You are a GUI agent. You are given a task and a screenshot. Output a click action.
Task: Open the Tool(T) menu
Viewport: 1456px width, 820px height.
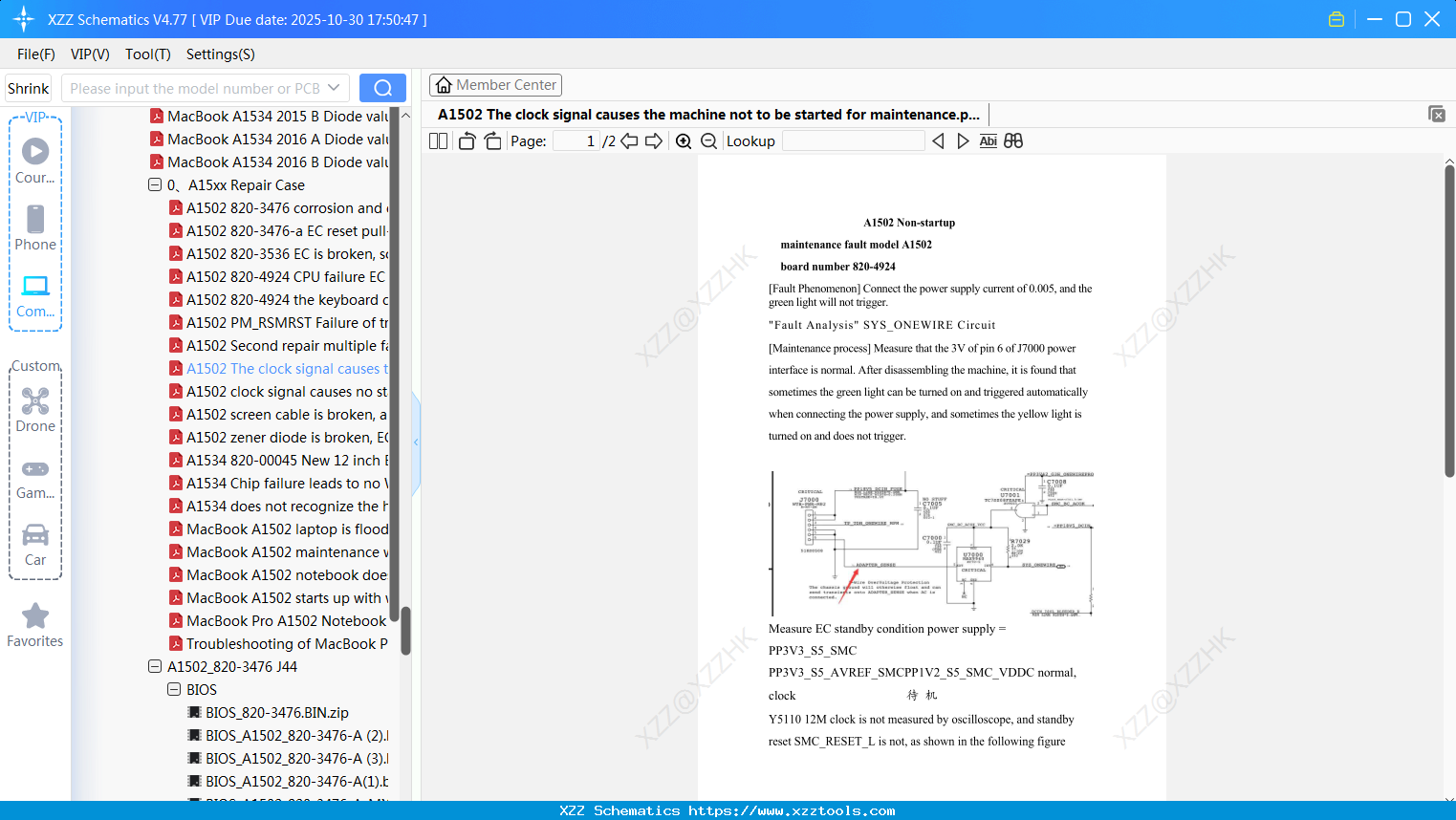pos(148,54)
